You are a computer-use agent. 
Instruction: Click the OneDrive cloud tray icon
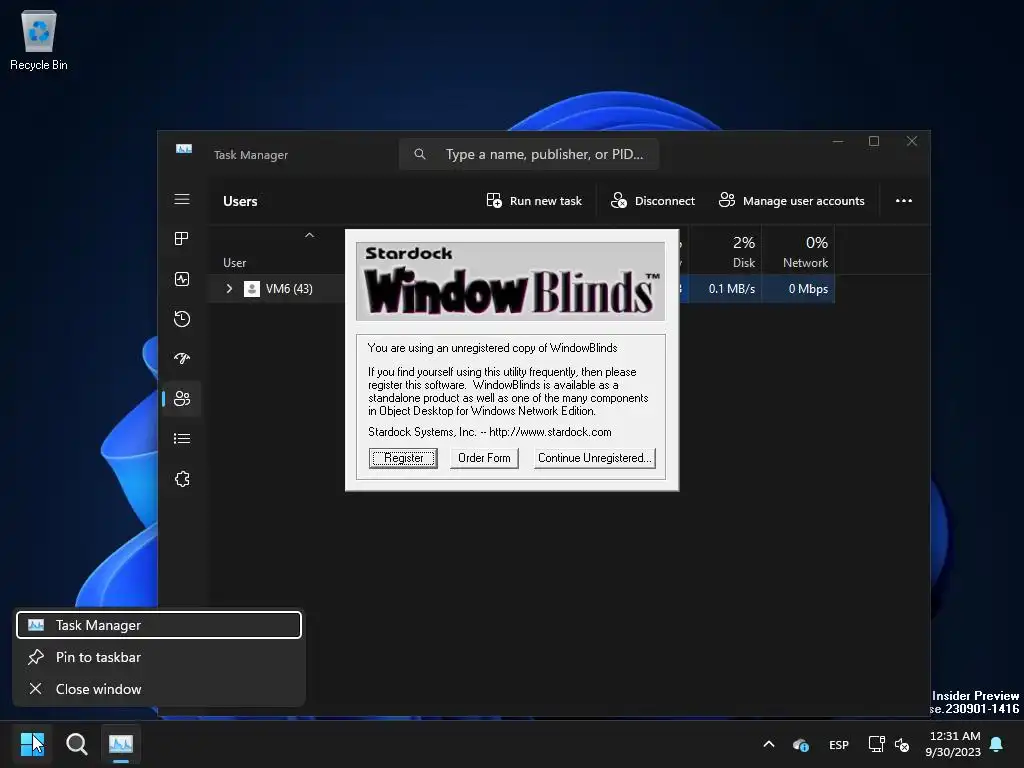[x=801, y=744]
